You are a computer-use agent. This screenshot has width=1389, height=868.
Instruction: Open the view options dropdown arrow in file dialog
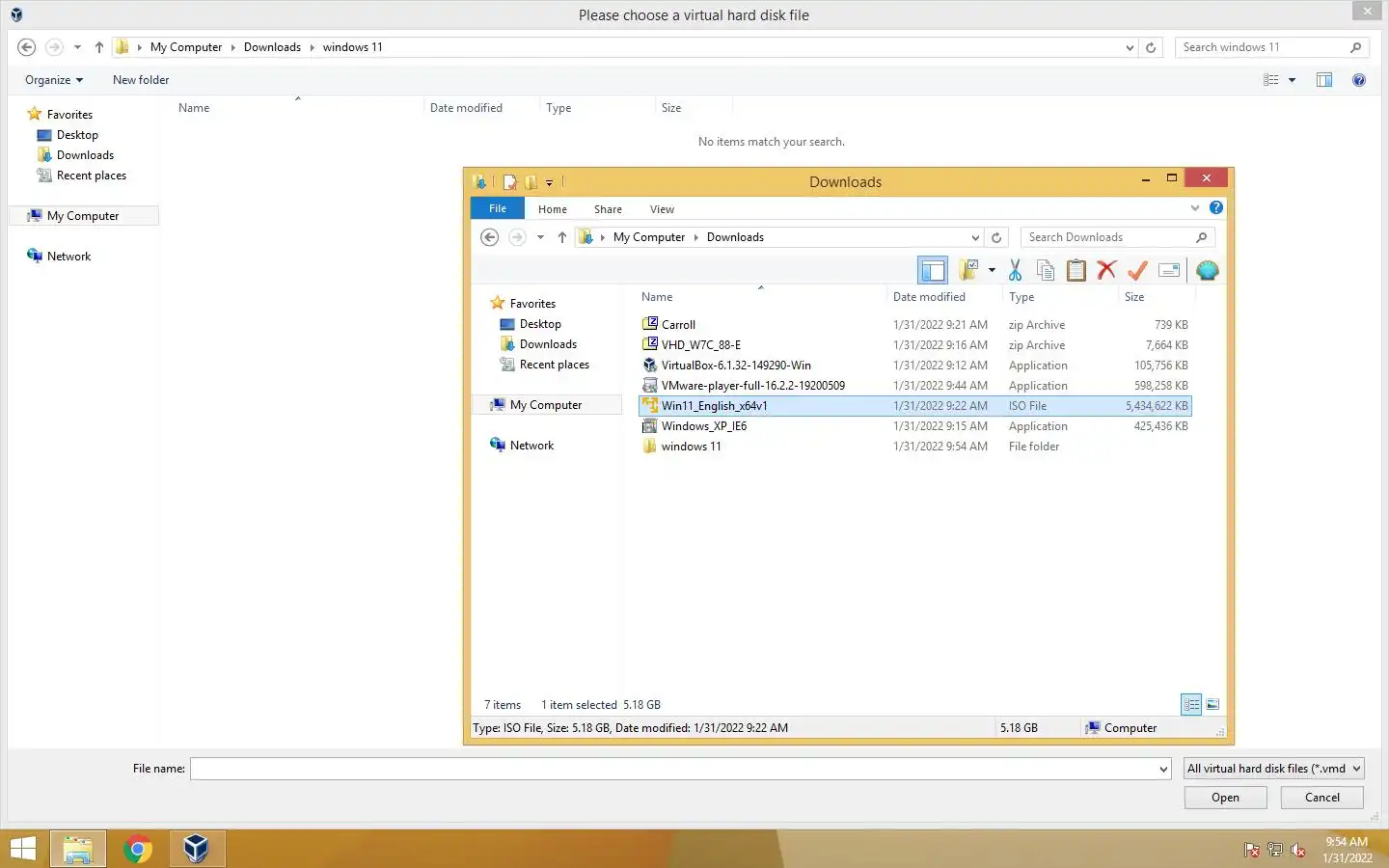click(x=1292, y=80)
